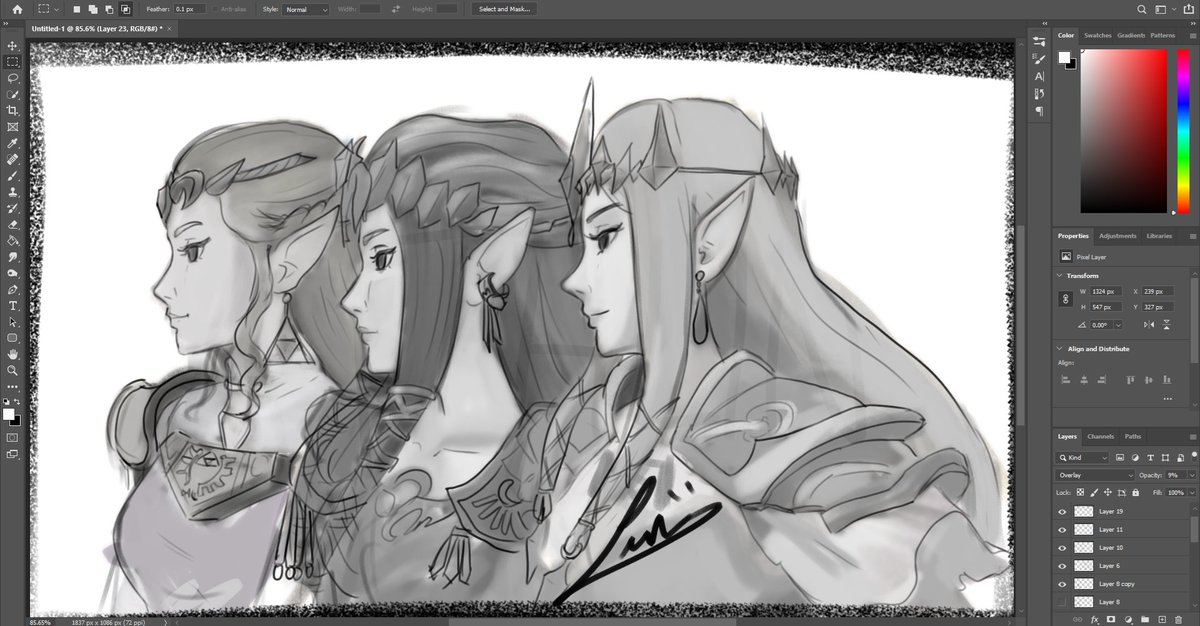This screenshot has width=1200, height=626.
Task: Click Create new layer icon
Action: (x=1162, y=620)
